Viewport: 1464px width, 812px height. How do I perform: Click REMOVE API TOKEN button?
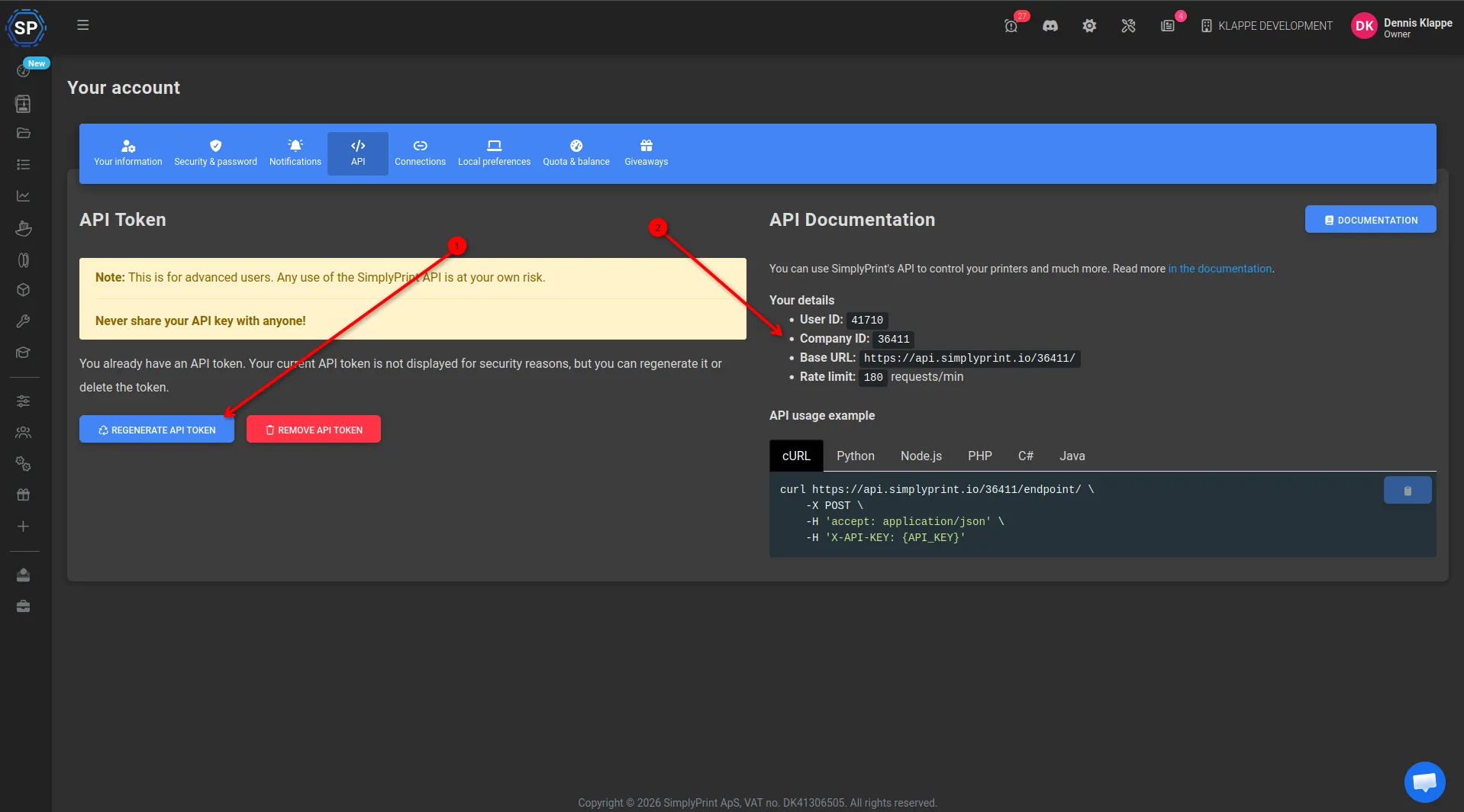314,430
